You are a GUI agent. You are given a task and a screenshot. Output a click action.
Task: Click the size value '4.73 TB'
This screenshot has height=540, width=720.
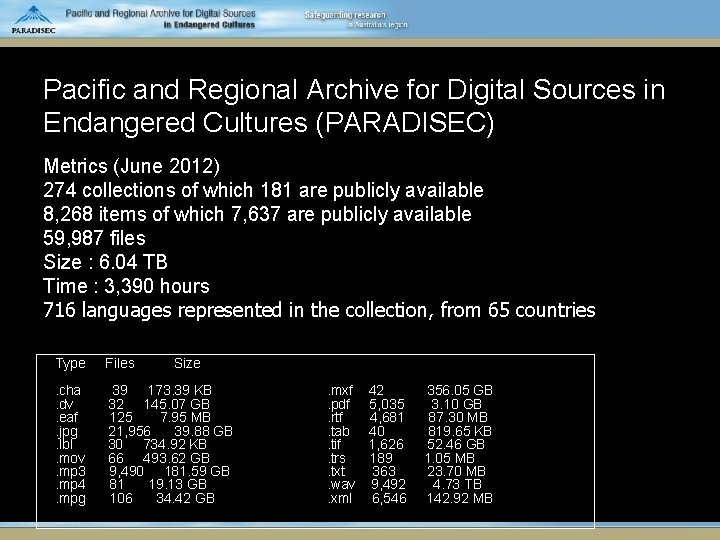[457, 484]
